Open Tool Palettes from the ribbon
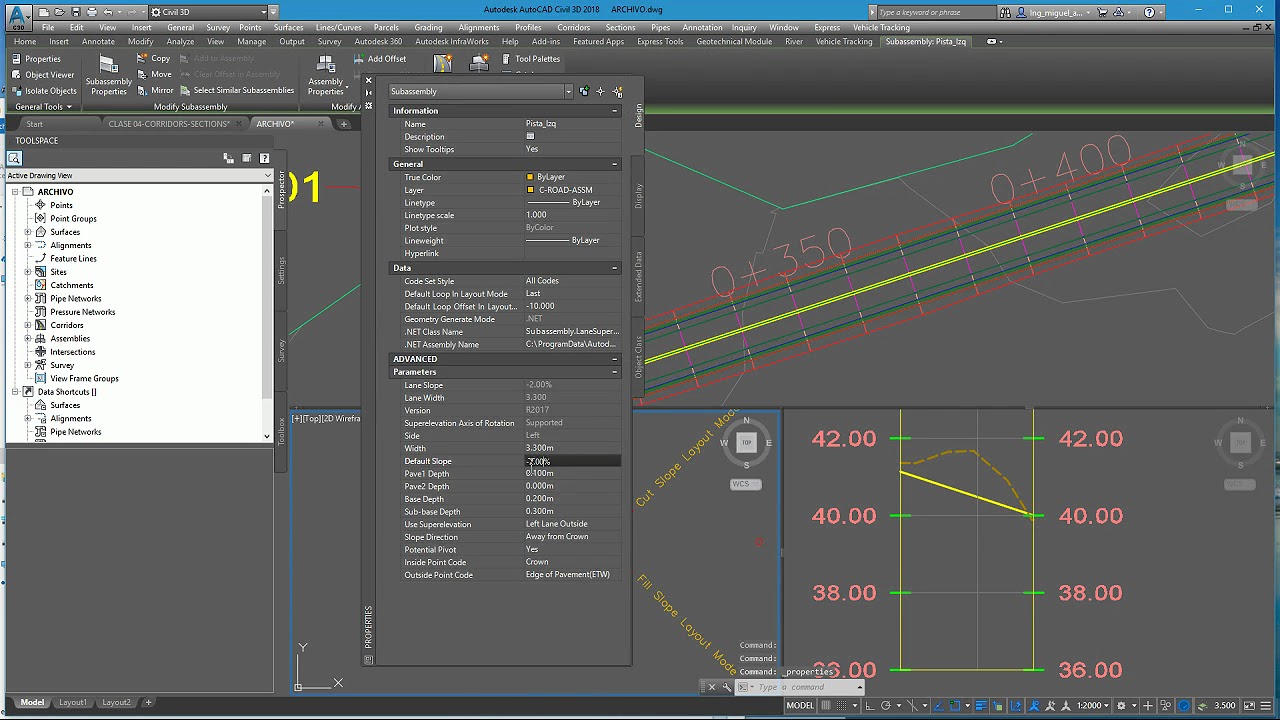The image size is (1280, 720). coord(530,58)
